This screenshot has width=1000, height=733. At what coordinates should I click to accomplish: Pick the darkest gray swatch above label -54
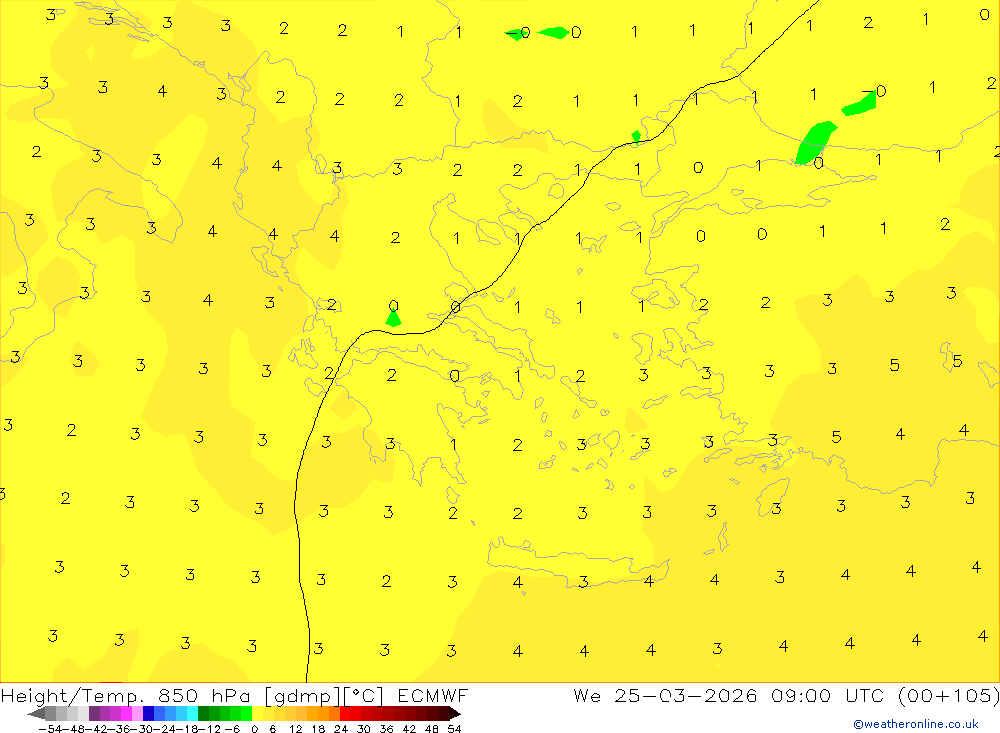pyautogui.click(x=50, y=713)
